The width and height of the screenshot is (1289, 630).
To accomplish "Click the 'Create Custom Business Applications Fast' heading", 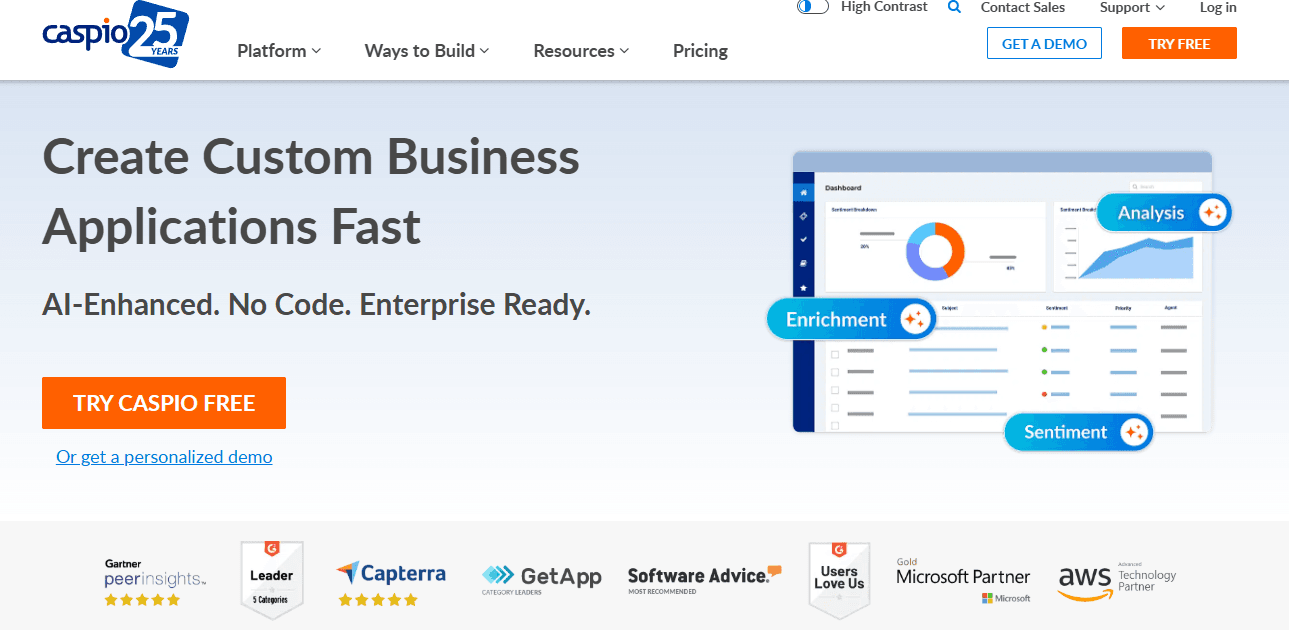I will pos(311,192).
